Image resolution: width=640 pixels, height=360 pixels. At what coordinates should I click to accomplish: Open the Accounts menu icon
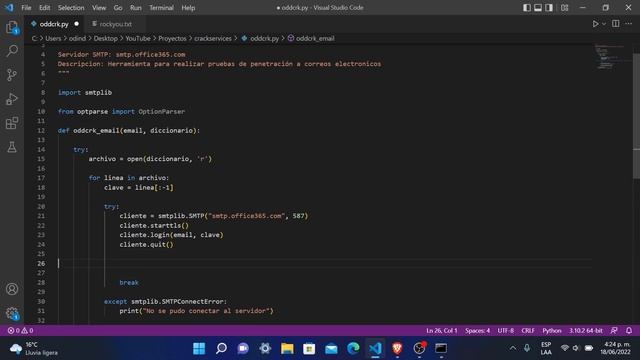point(12,289)
